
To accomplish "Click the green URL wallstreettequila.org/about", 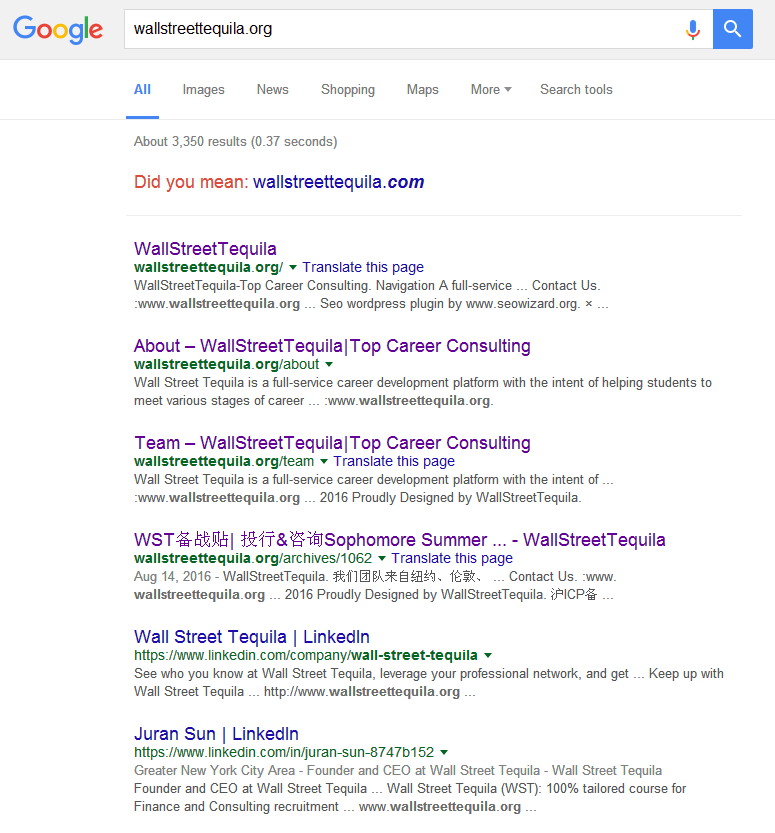I will tap(227, 364).
